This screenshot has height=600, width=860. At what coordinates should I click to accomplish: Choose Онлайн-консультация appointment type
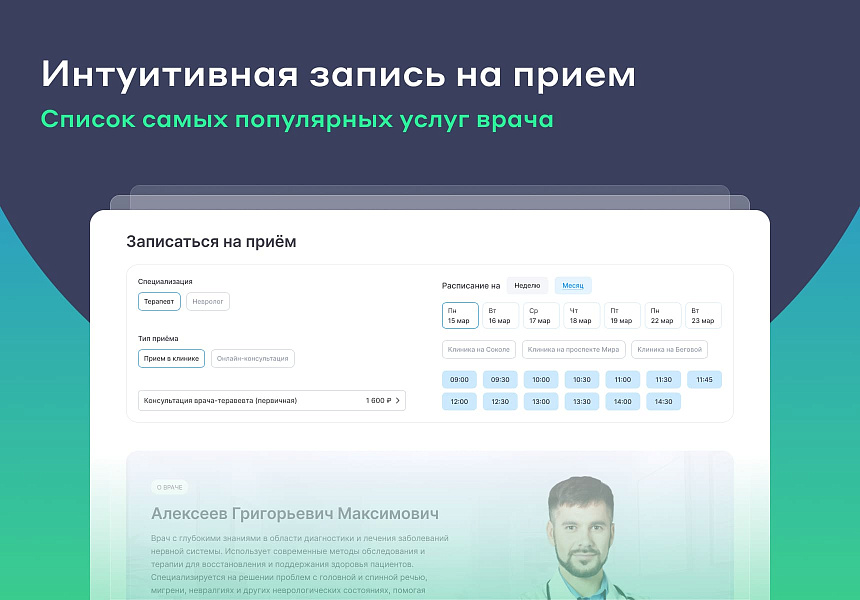tap(252, 359)
